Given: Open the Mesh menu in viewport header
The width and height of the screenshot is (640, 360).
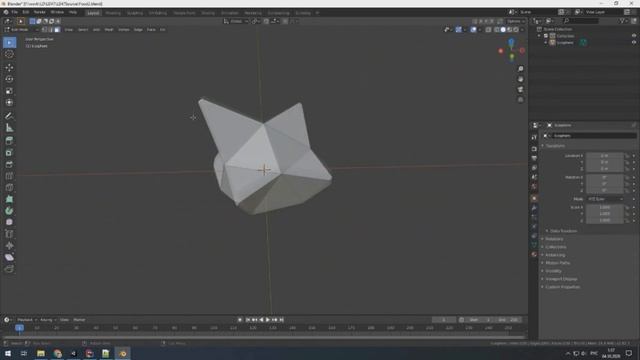Looking at the screenshot, I should pyautogui.click(x=109, y=29).
